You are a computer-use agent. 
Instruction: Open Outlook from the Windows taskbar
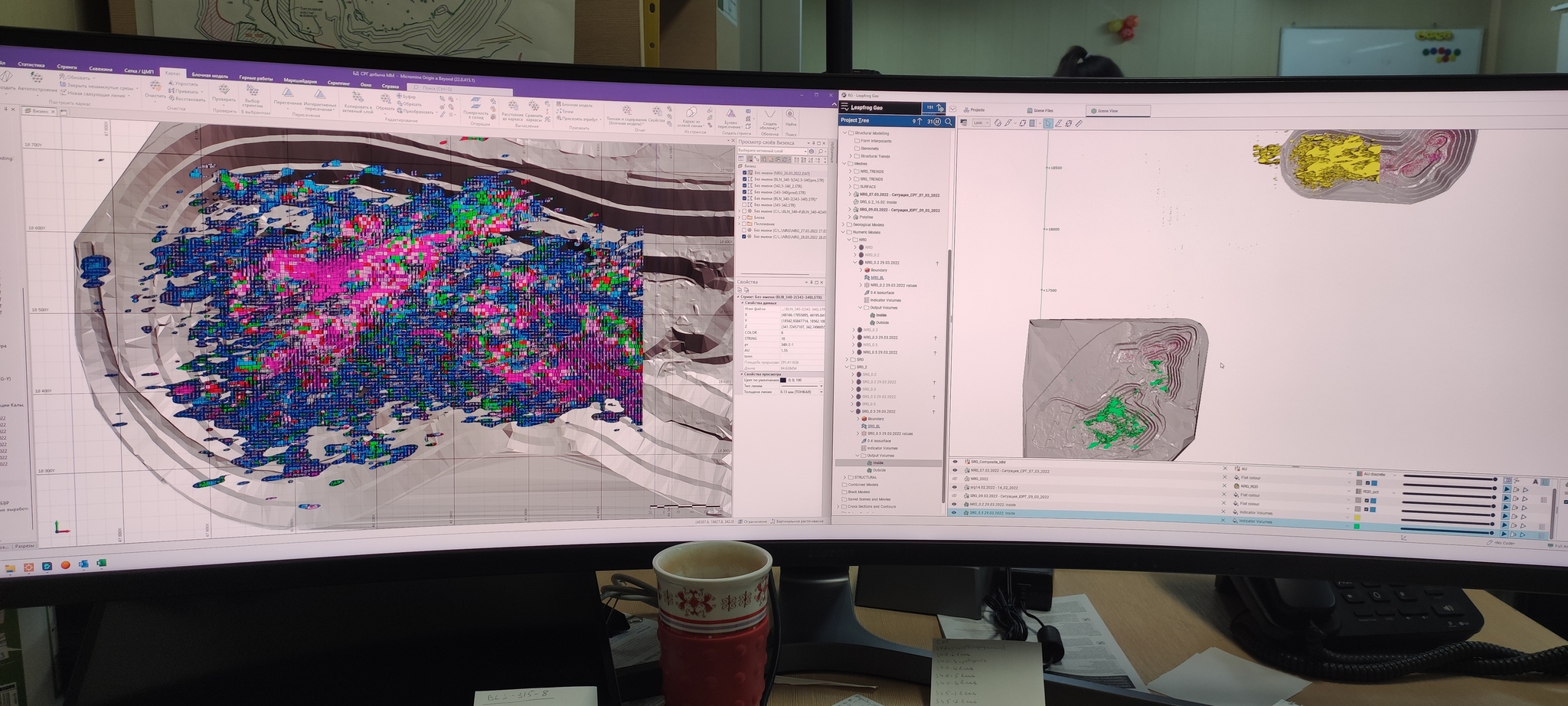(83, 564)
